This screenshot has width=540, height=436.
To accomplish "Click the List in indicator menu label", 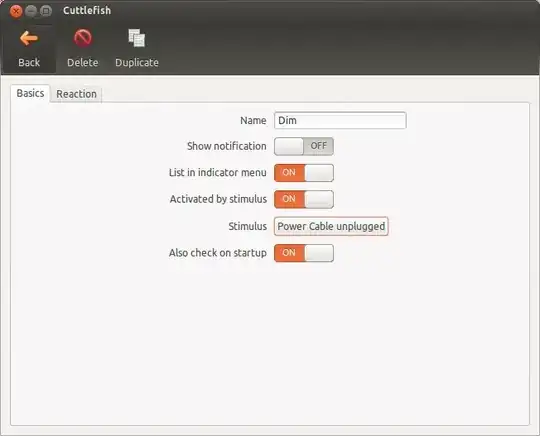I will (x=218, y=173).
